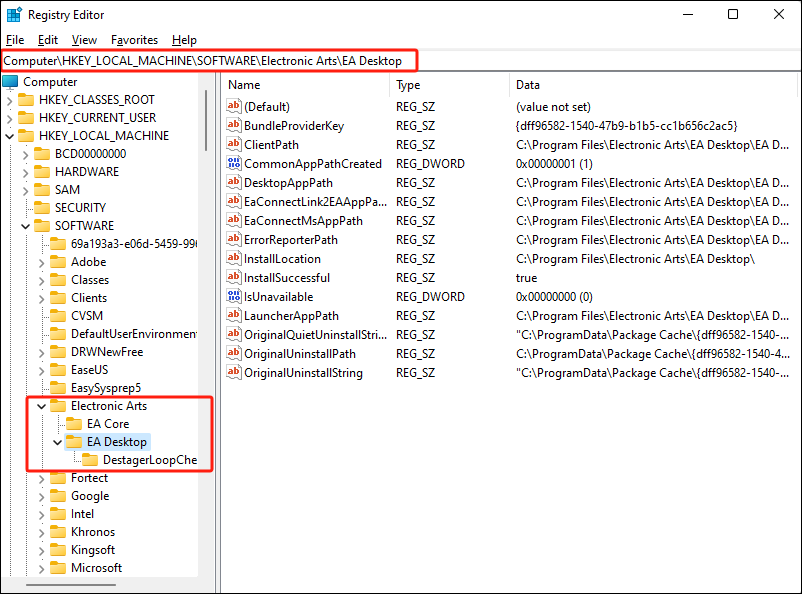This screenshot has width=802, height=594.
Task: Collapse the HKEY_LOCAL_MACHINE hive
Action: pyautogui.click(x=10, y=136)
